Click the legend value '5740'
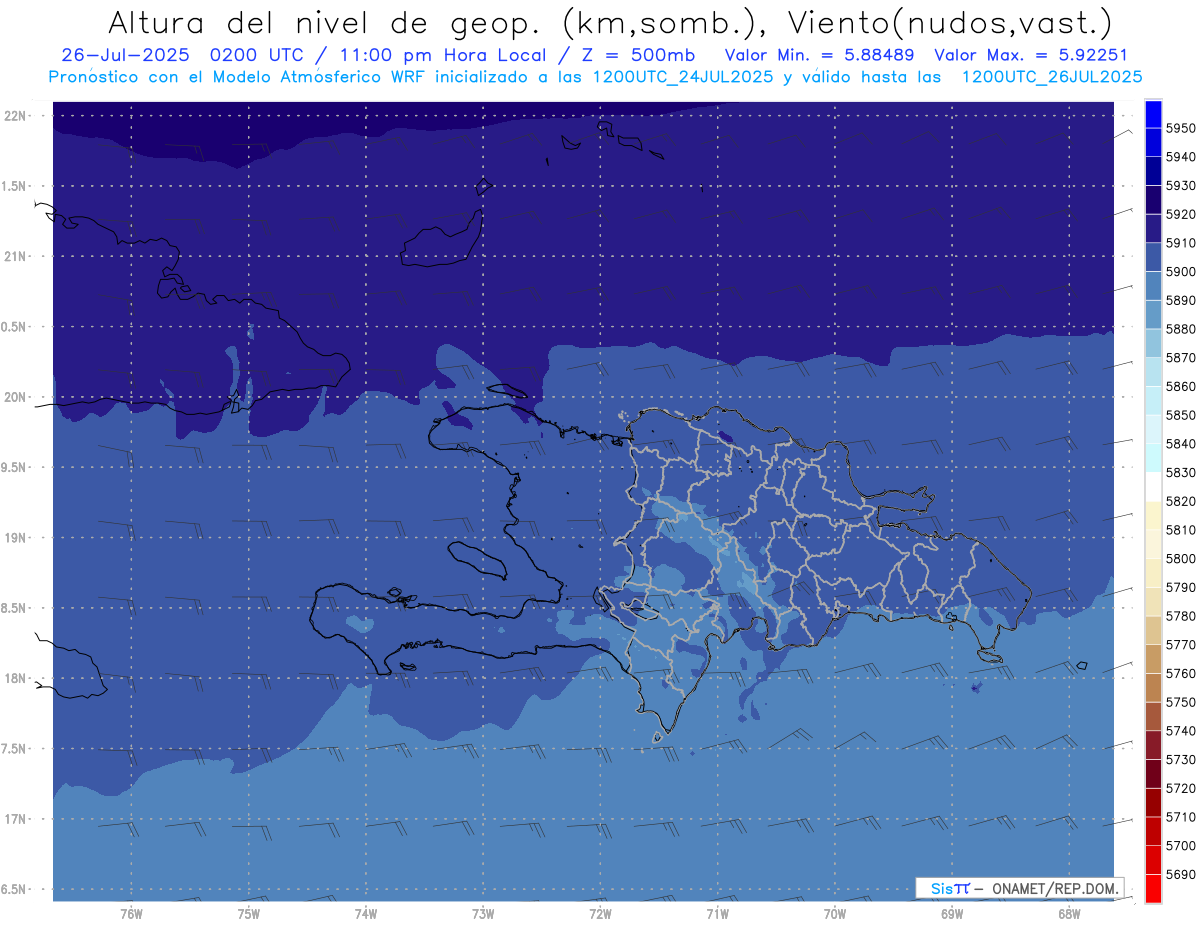This screenshot has height=927, width=1200. (1181, 731)
